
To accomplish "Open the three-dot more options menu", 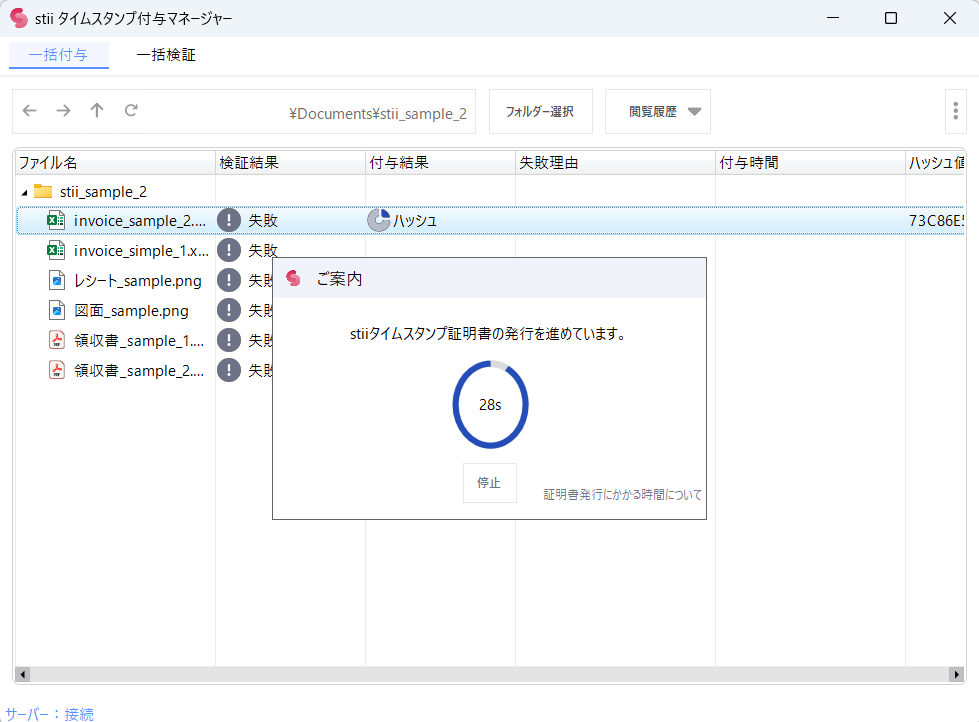I will 955,111.
